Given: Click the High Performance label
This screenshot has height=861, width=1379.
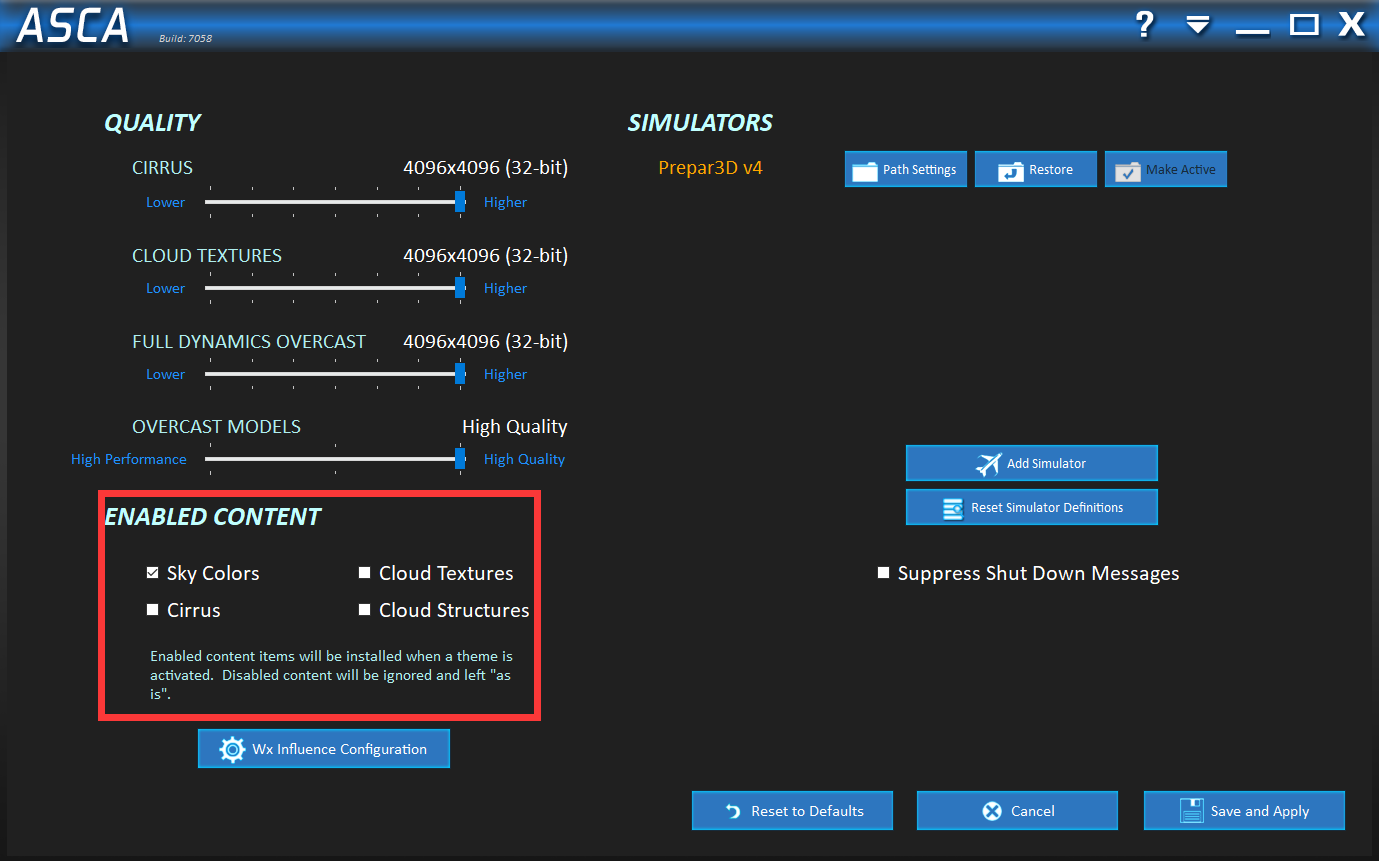Looking at the screenshot, I should coord(128,459).
